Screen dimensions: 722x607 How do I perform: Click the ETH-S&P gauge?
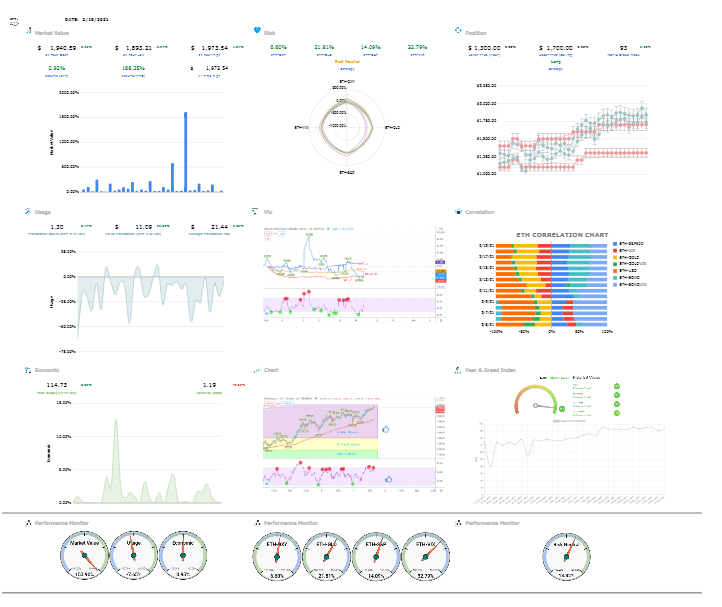point(376,556)
